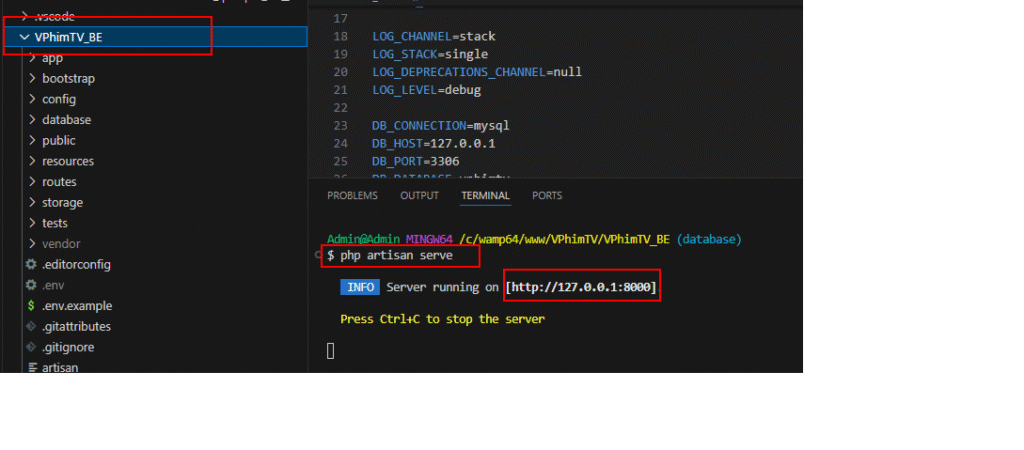1024x450 pixels.
Task: Open the .env file
Action: [x=53, y=285]
